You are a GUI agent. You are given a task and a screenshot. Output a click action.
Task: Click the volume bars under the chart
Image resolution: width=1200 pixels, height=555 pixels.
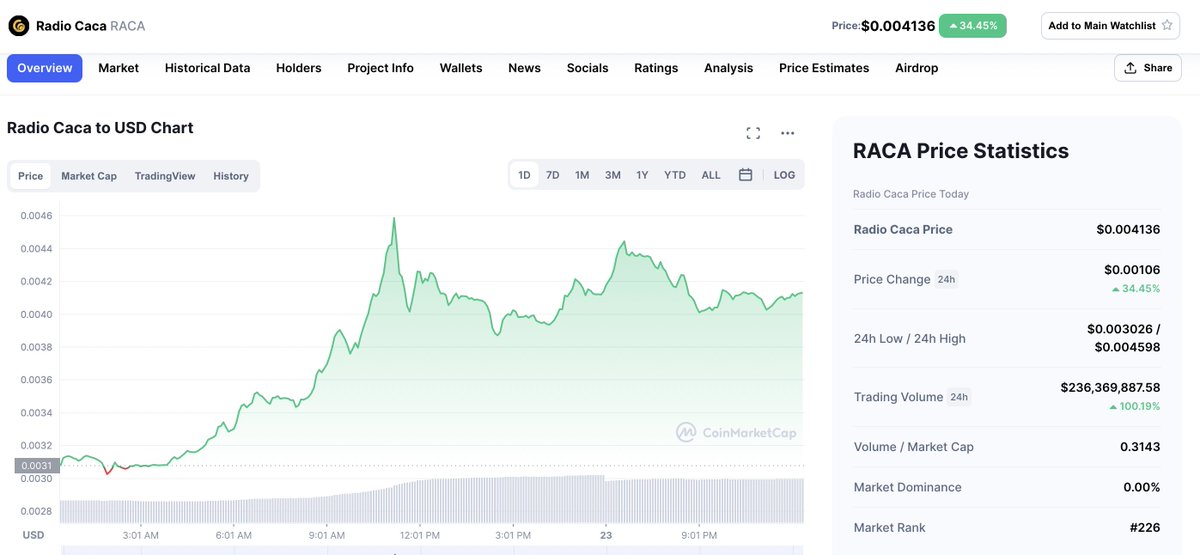tap(431, 499)
